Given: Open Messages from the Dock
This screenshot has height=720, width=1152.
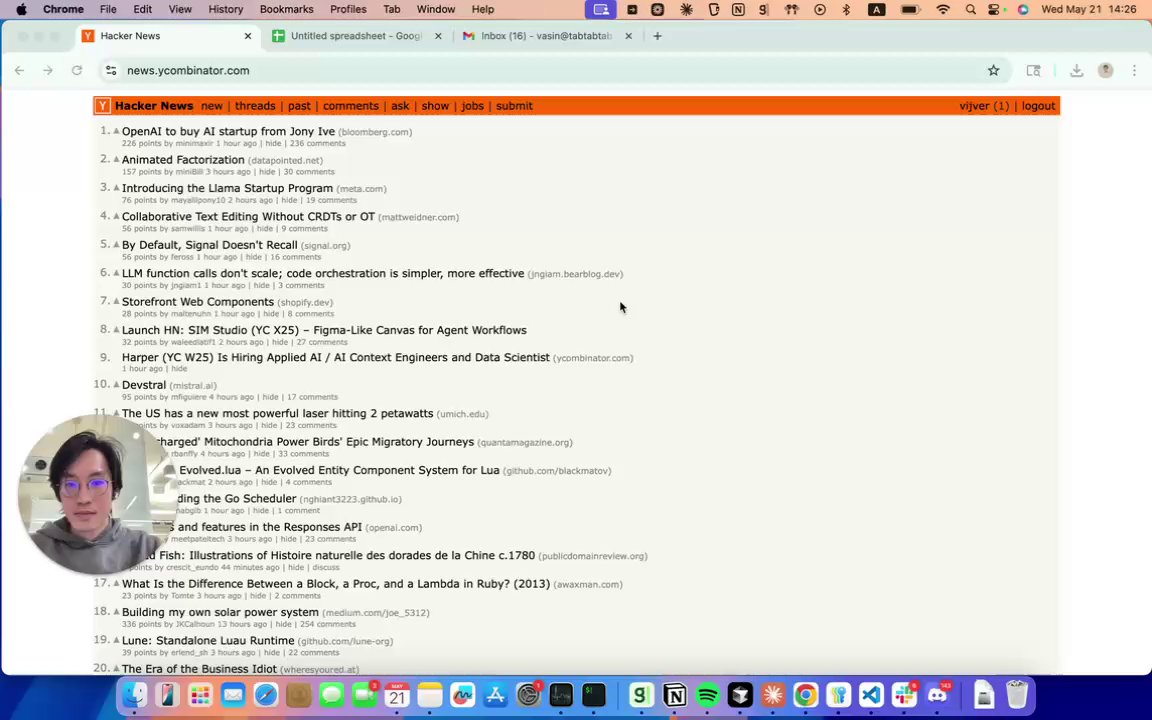Looking at the screenshot, I should click(331, 694).
